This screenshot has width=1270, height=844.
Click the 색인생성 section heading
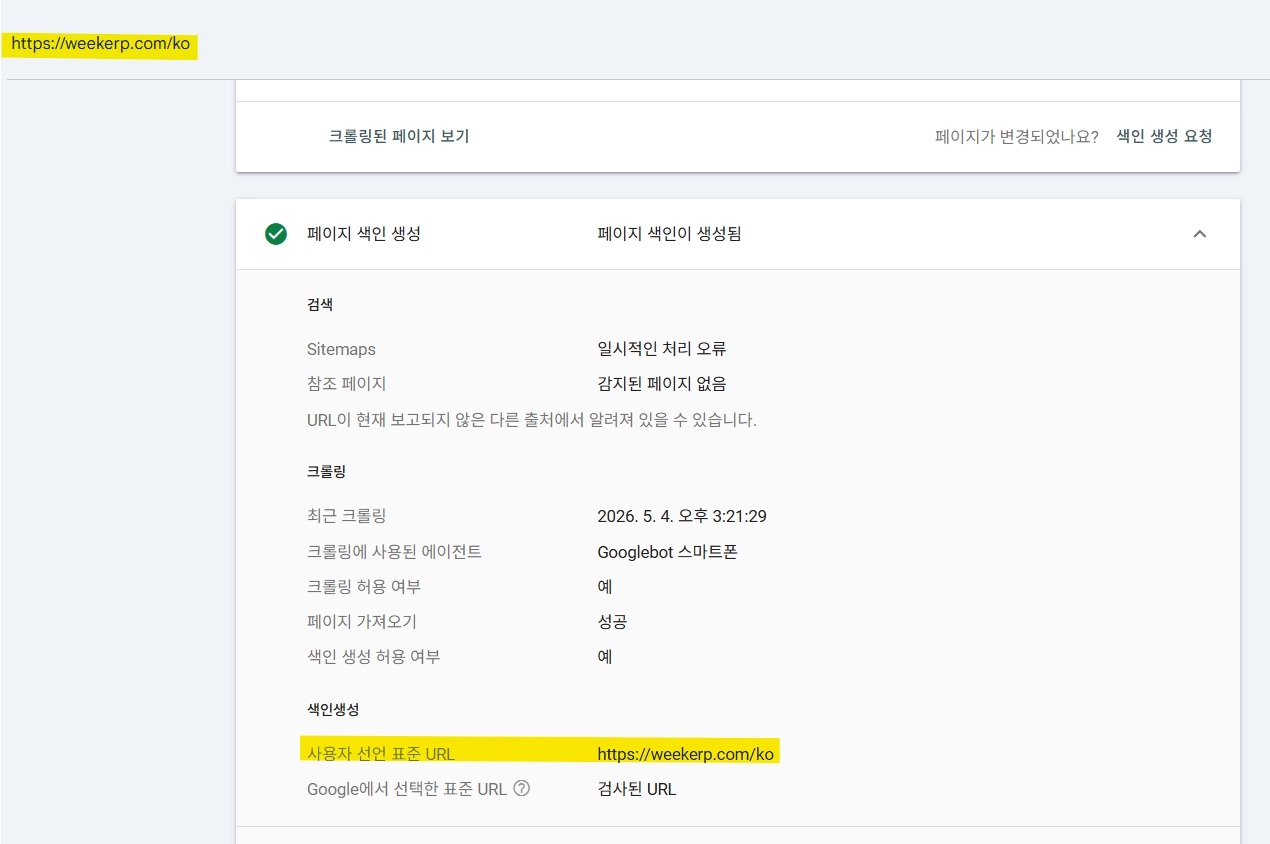click(333, 709)
